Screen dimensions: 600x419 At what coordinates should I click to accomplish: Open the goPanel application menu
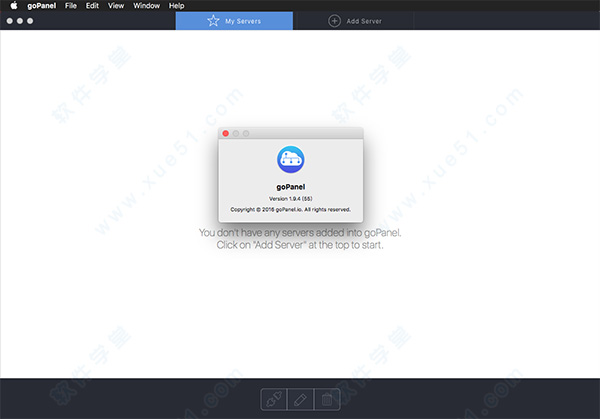point(41,6)
